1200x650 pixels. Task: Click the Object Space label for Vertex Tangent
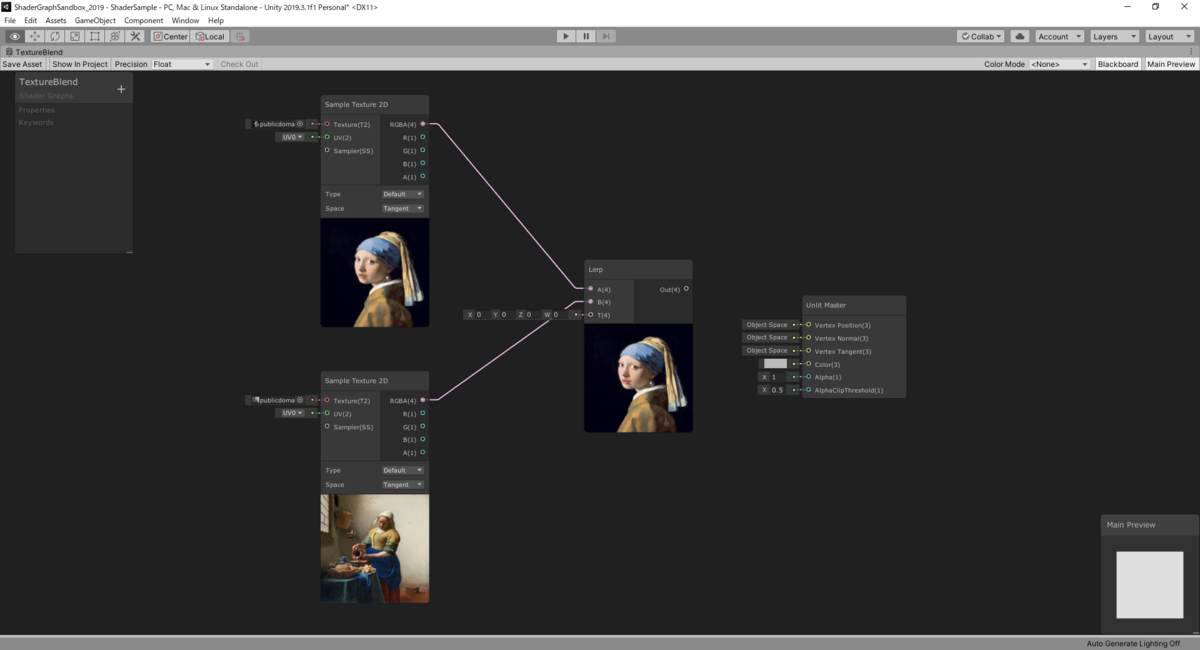(x=767, y=351)
